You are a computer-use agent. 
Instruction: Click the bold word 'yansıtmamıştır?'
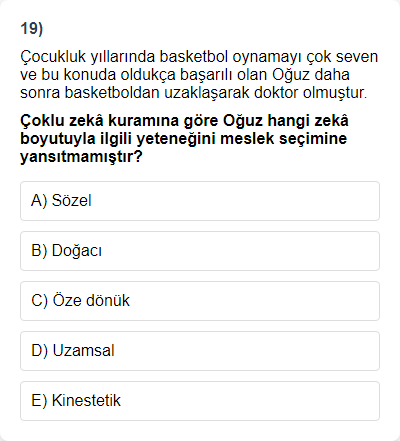tap(81, 157)
